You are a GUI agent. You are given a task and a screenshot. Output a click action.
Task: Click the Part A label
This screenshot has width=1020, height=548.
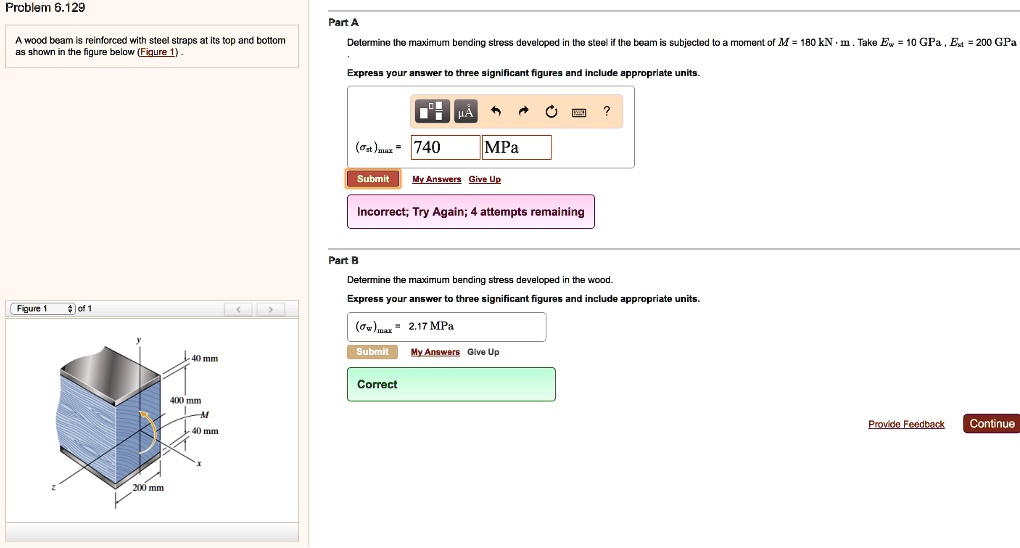(343, 22)
